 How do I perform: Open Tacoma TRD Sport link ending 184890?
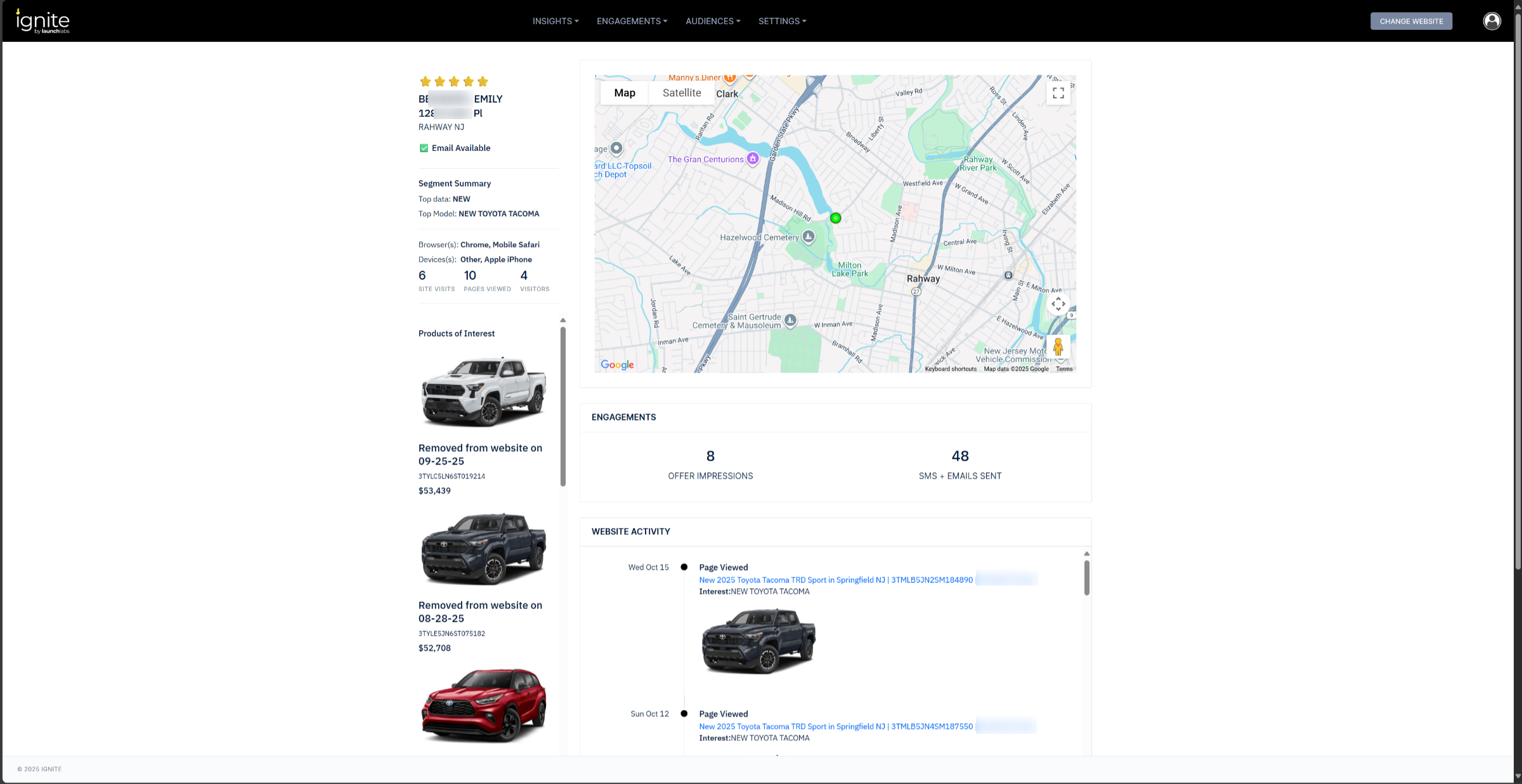(835, 580)
